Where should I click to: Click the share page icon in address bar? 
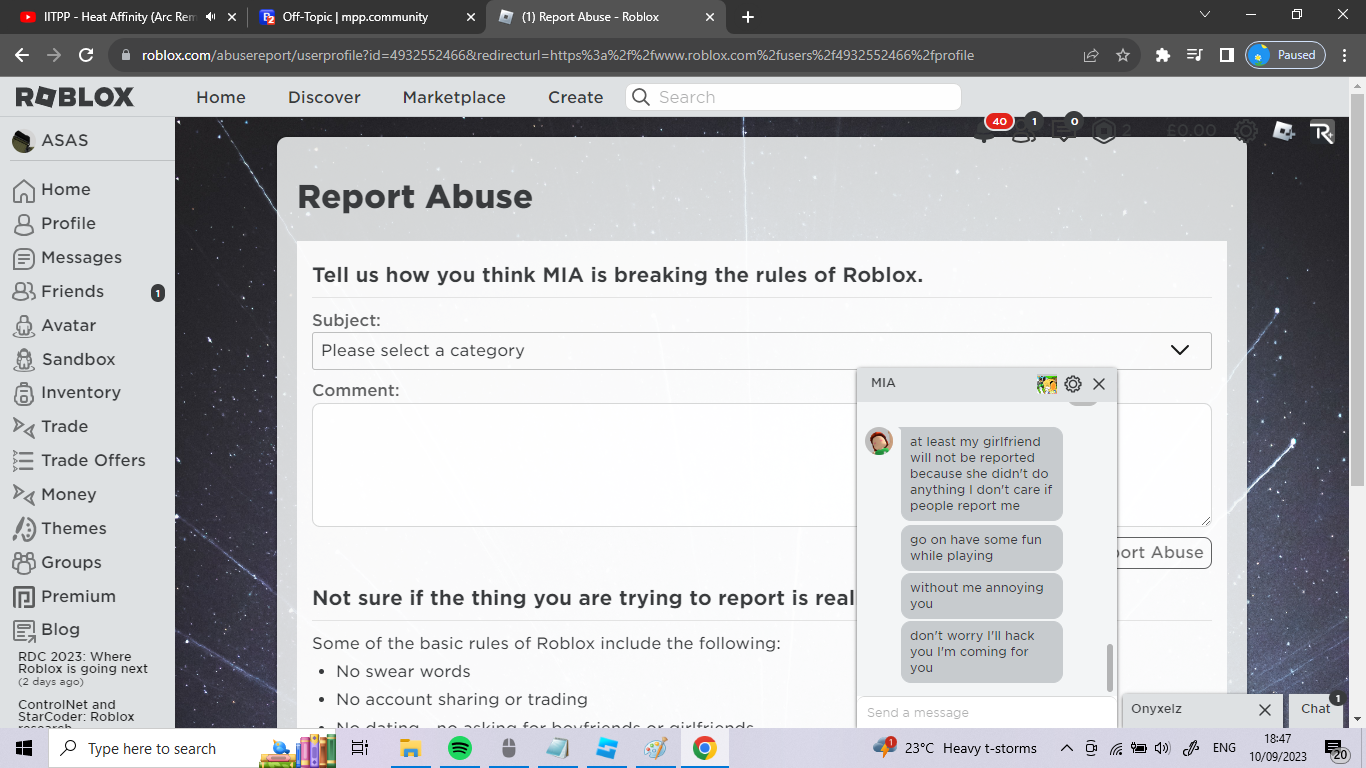pos(1091,55)
